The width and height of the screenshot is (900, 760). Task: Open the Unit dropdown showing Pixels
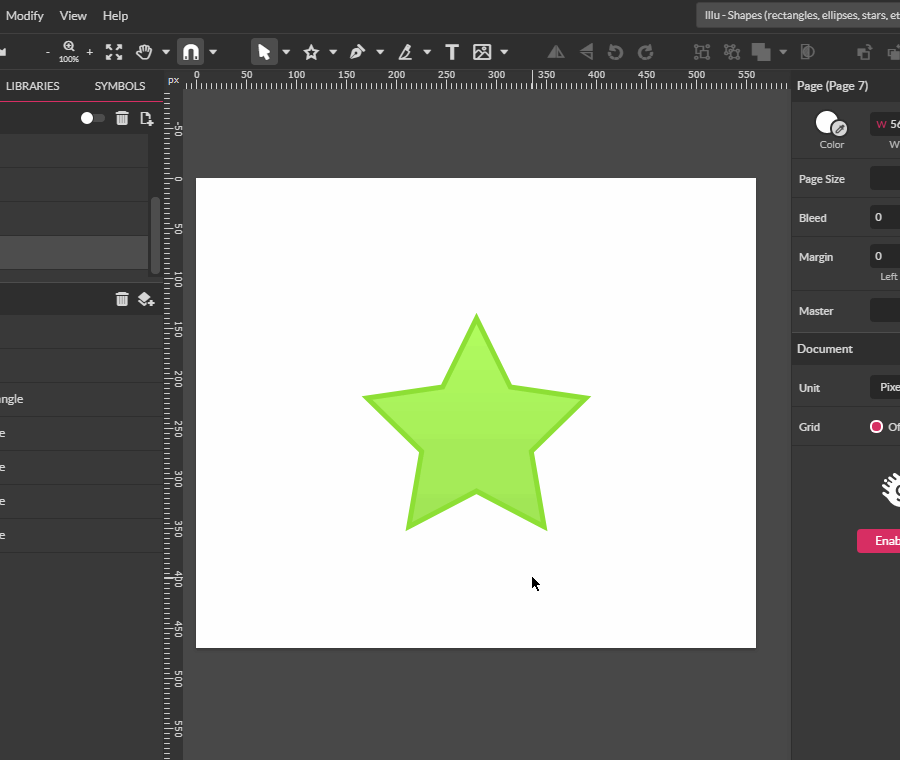pyautogui.click(x=886, y=388)
